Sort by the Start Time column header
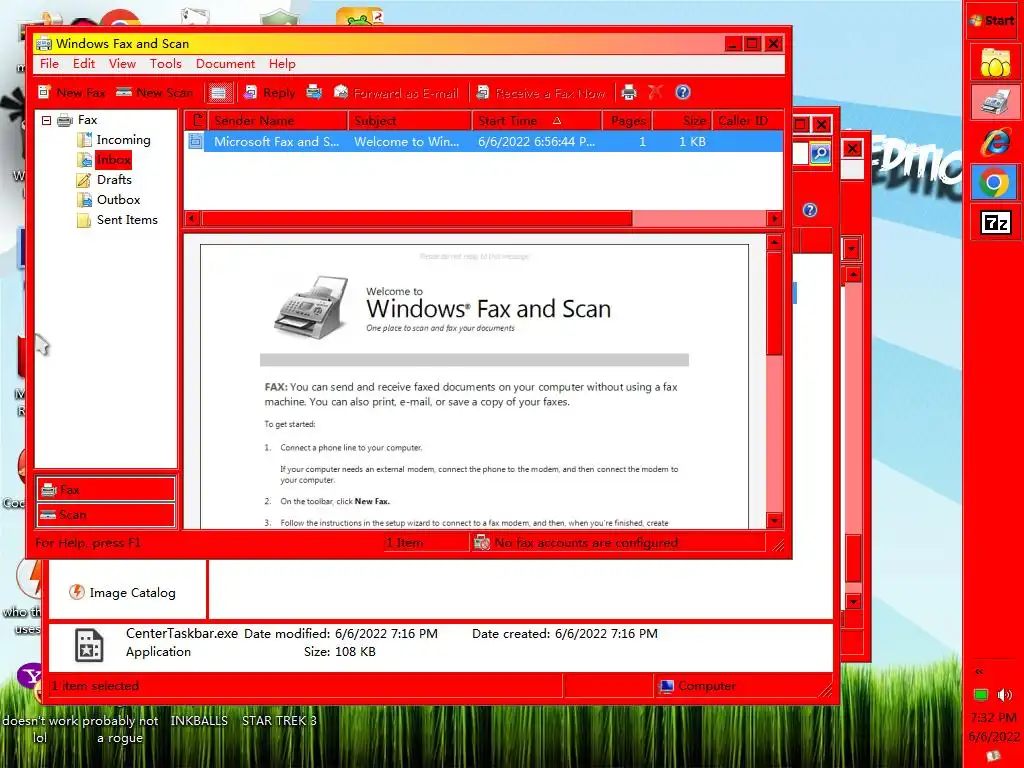The width and height of the screenshot is (1024, 768). pyautogui.click(x=536, y=120)
